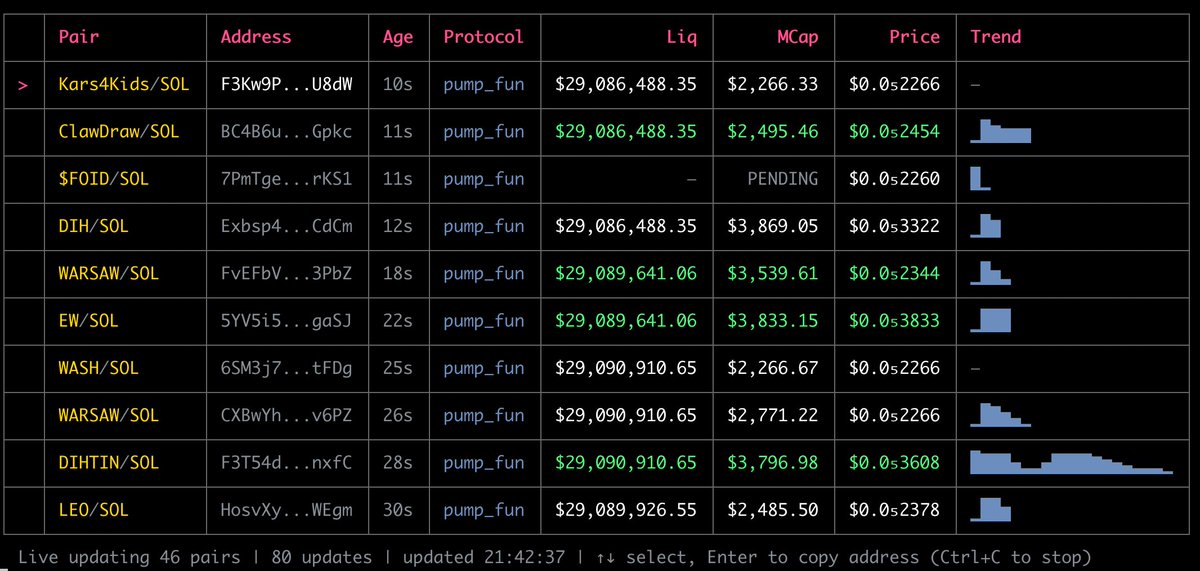Select the $FOID/SOL pair
Image resolution: width=1200 pixels, height=571 pixels.
103,179
